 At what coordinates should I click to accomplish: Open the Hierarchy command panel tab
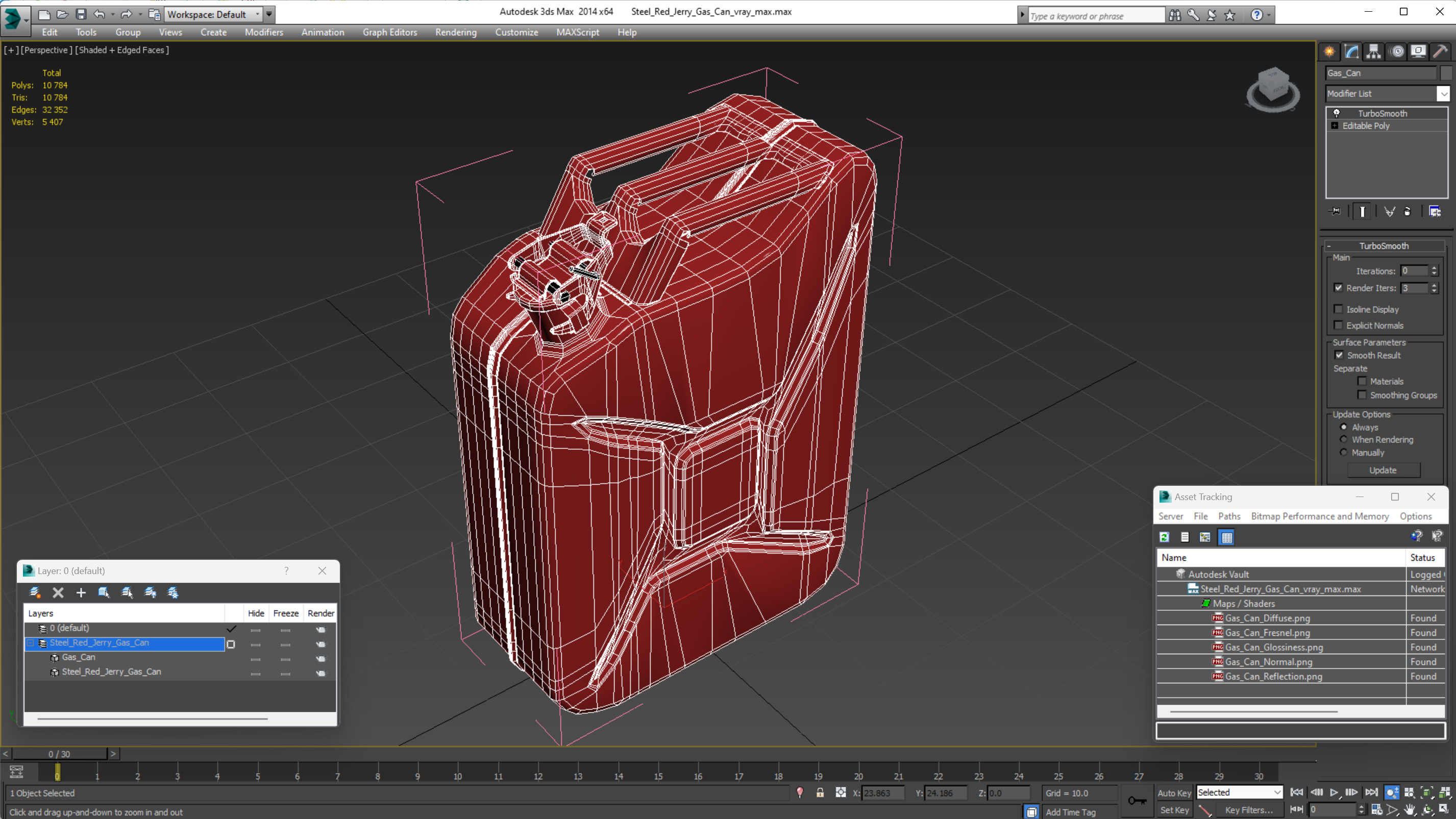[1374, 52]
